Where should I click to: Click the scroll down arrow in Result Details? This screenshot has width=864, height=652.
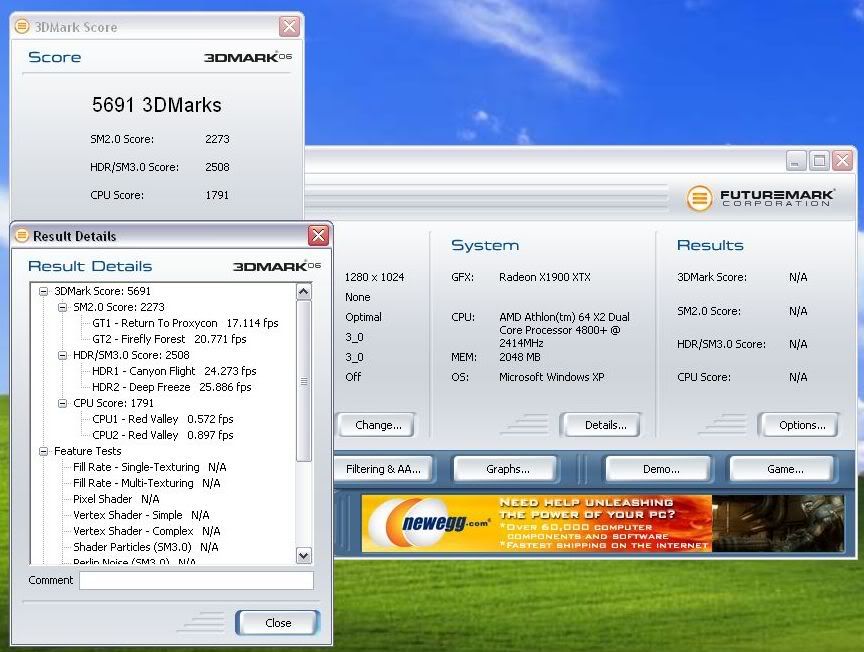point(304,555)
